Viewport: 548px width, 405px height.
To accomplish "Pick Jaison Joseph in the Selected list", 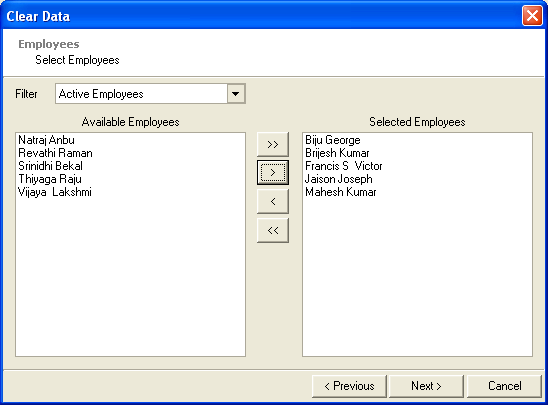I will (x=338, y=179).
